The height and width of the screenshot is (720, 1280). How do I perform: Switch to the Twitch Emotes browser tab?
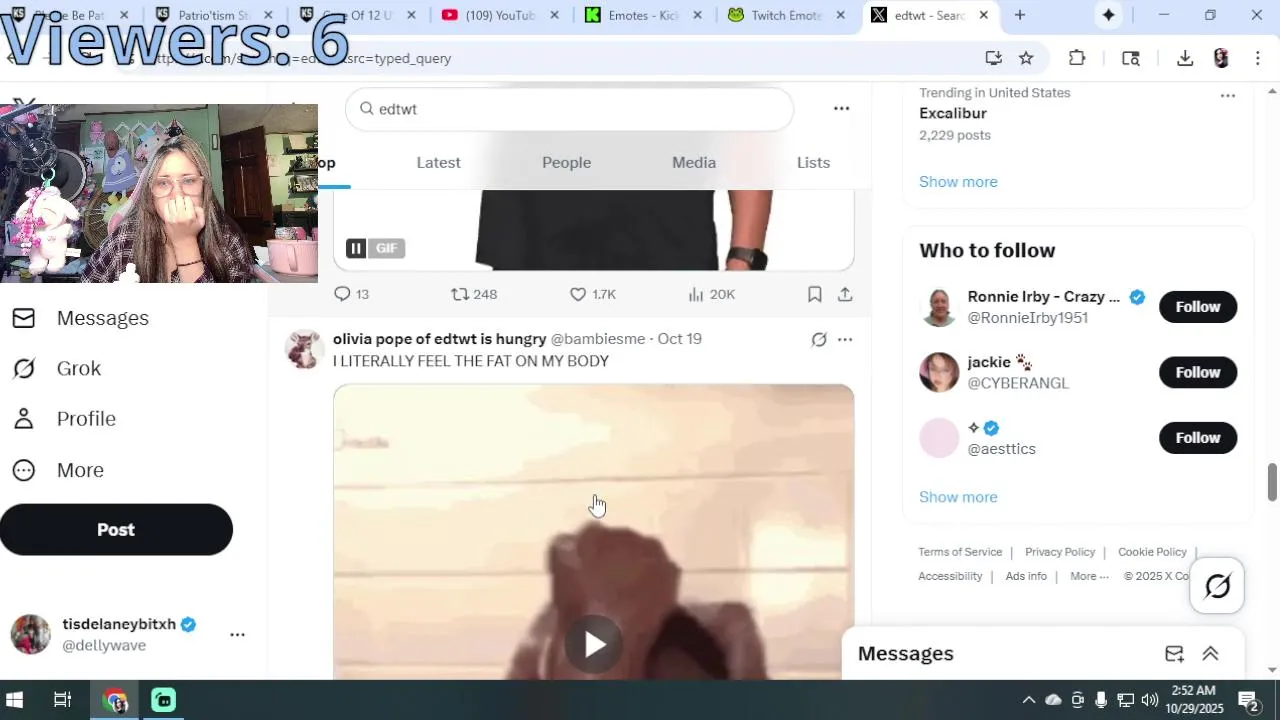coord(787,15)
